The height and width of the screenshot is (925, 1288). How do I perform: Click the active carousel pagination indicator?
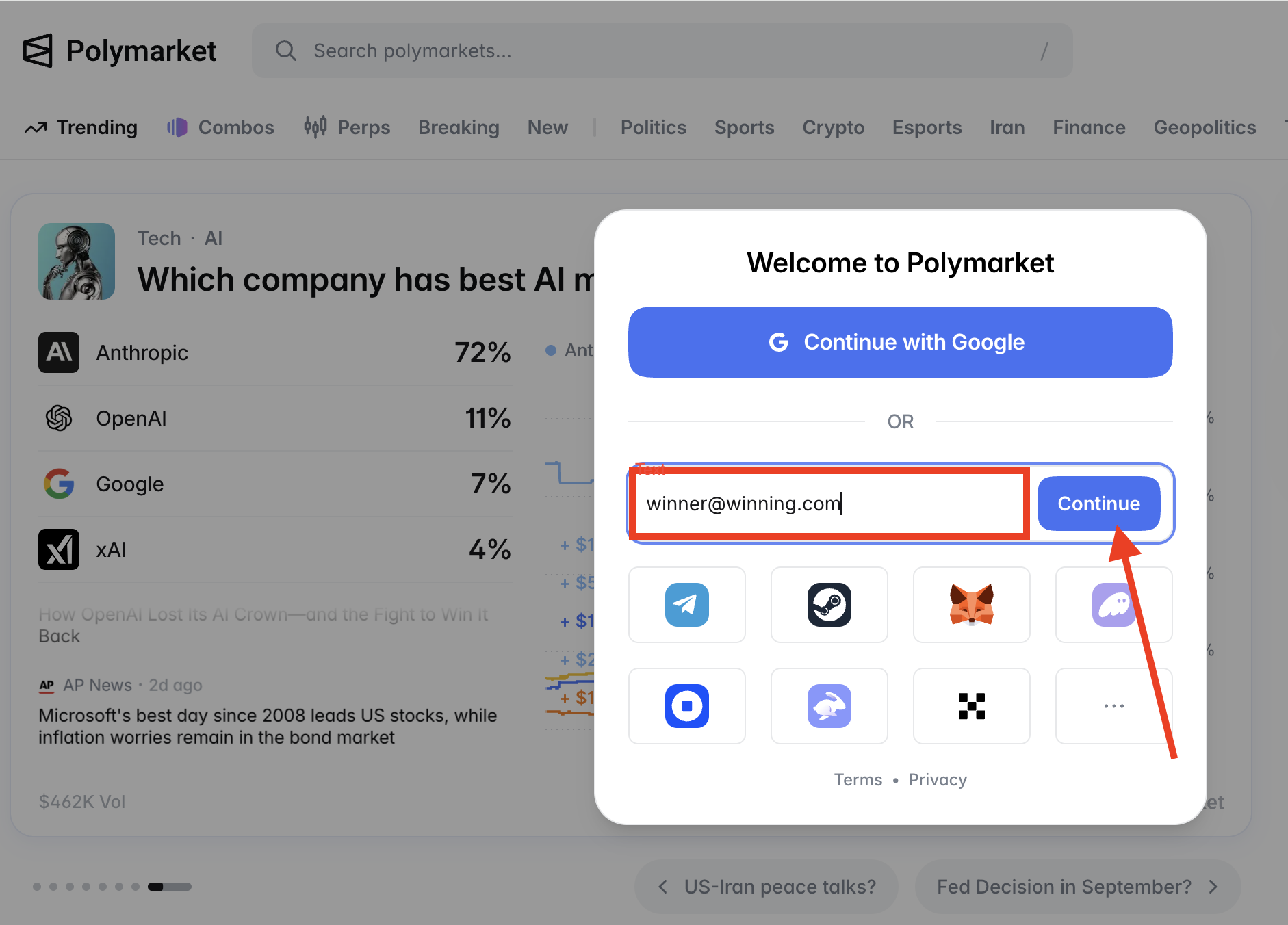coord(170,887)
